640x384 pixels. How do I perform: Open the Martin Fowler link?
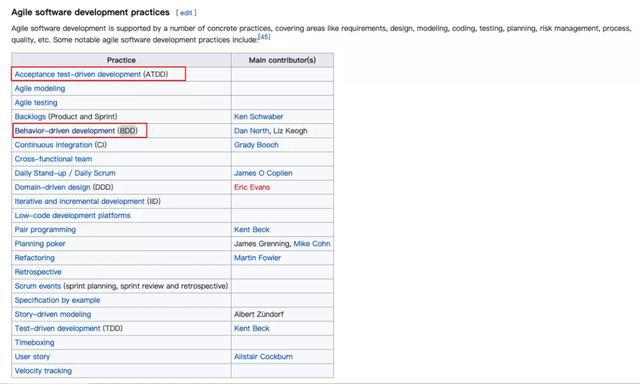pyautogui.click(x=257, y=258)
